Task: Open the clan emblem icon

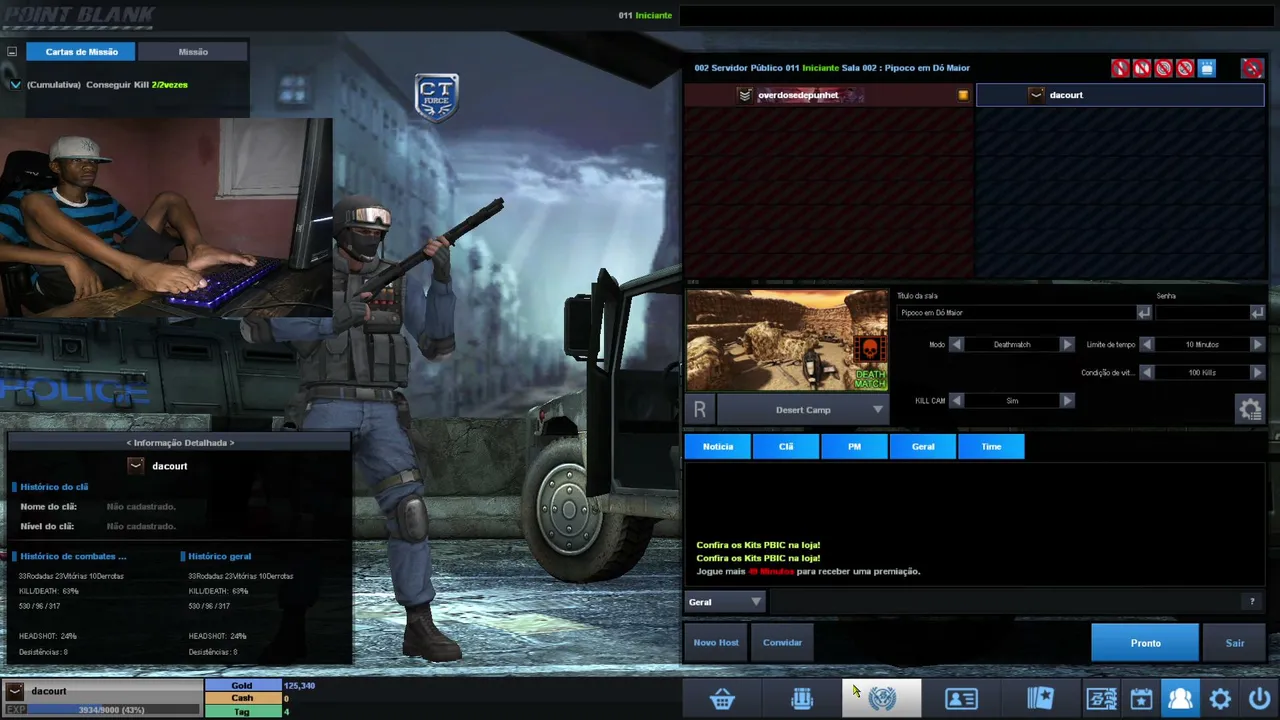Action: pos(882,699)
